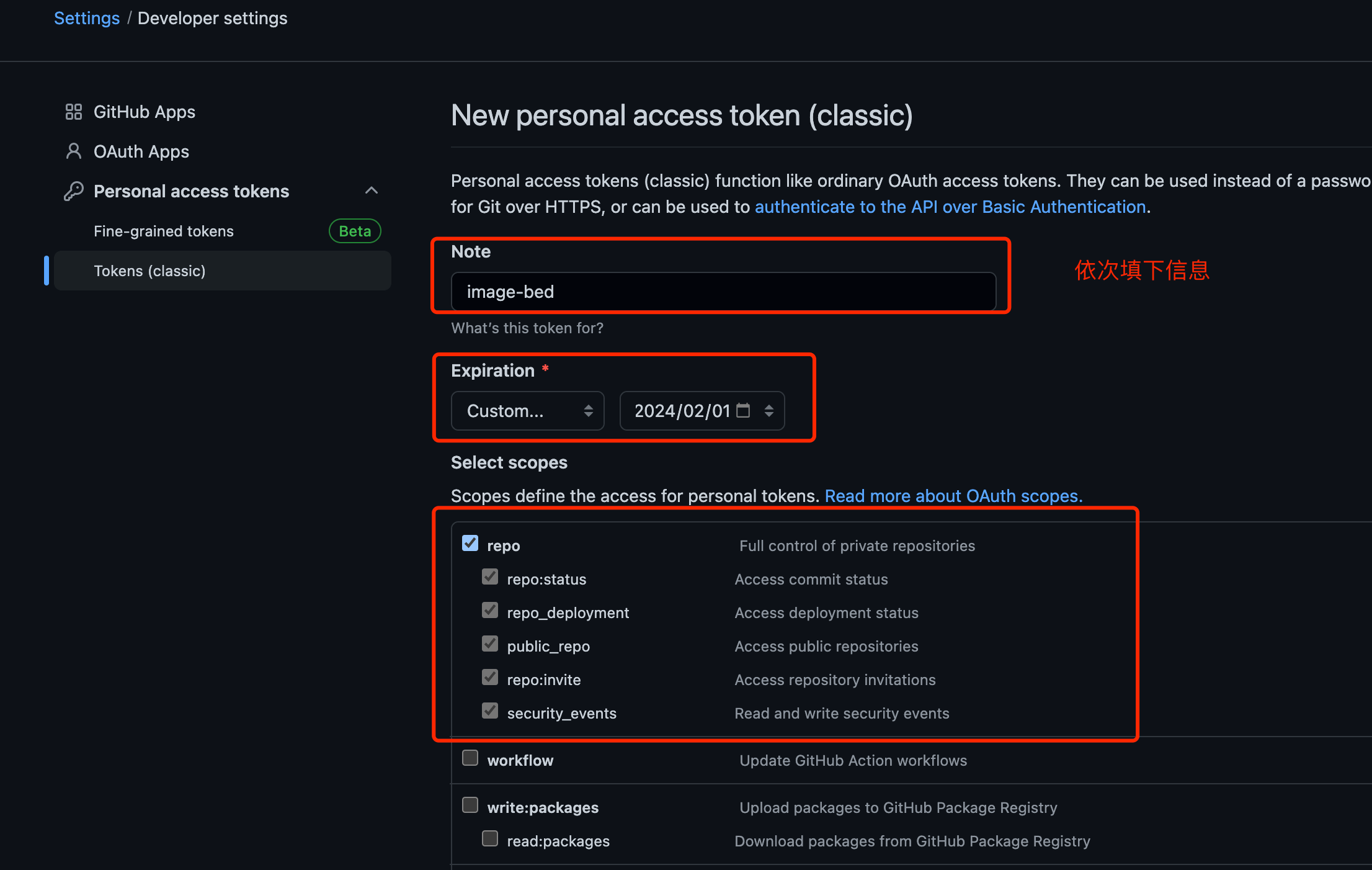Click the OAuth Apps person icon
This screenshot has width=1372, height=870.
click(74, 151)
